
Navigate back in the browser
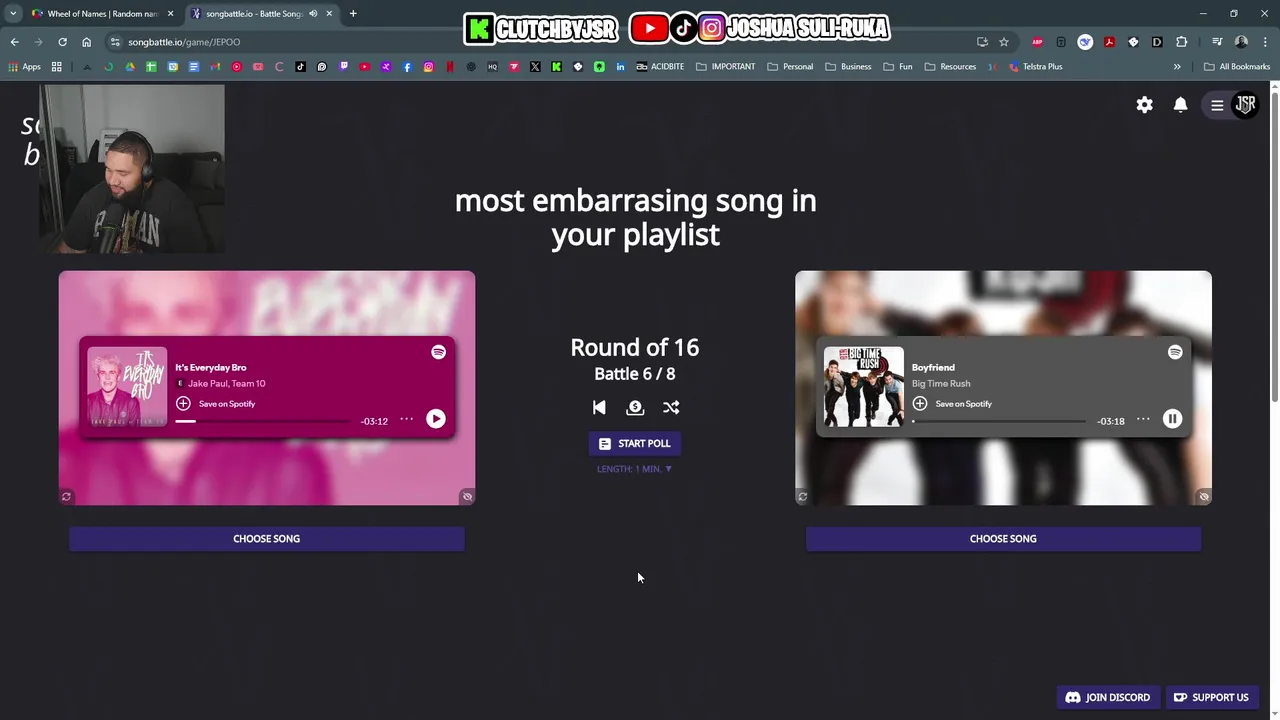(14, 42)
